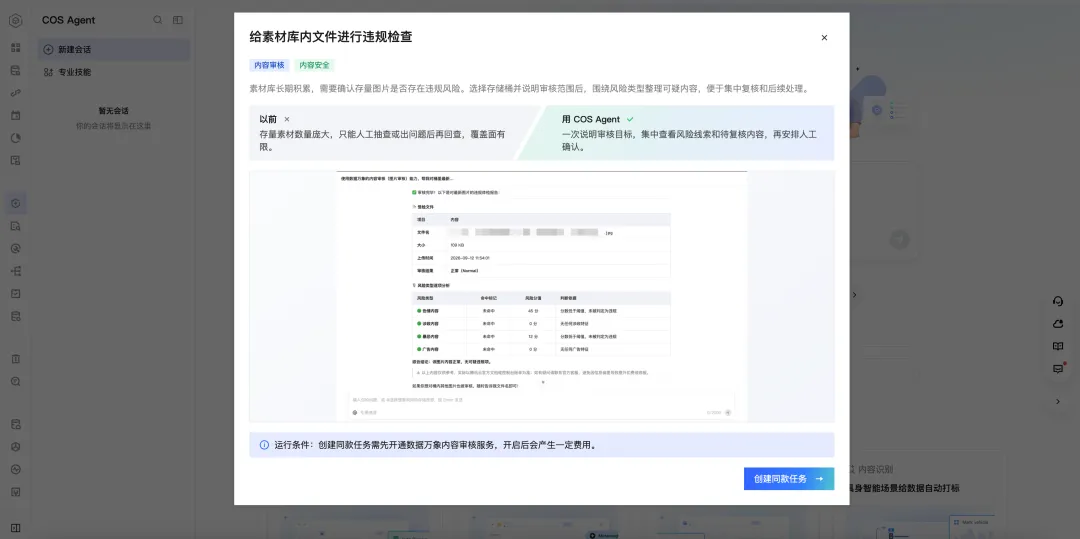Screen dimensions: 1080x539
Task: Select the highlighted COS Agent rail icon
Action: point(15,203)
